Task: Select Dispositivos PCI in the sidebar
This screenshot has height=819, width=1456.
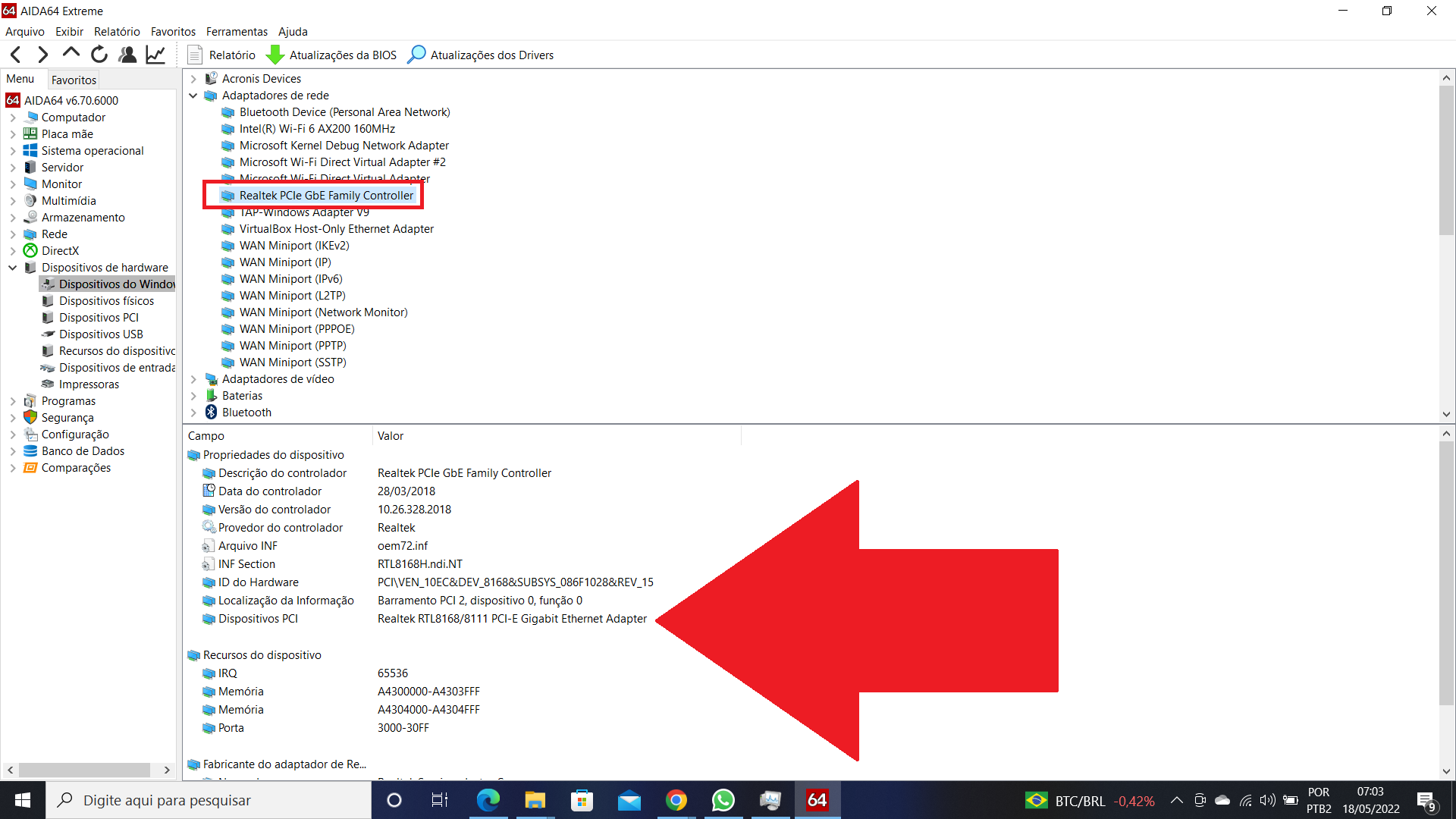Action: (x=99, y=318)
